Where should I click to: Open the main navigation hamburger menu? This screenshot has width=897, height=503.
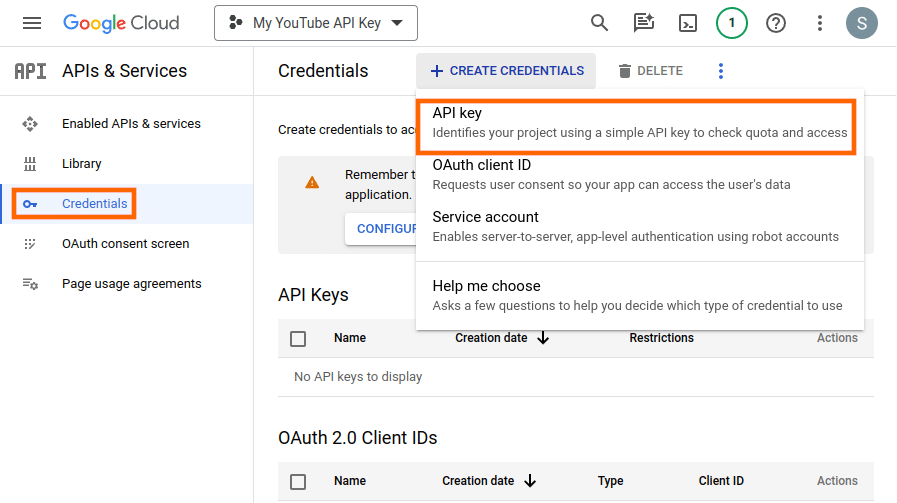coord(32,23)
